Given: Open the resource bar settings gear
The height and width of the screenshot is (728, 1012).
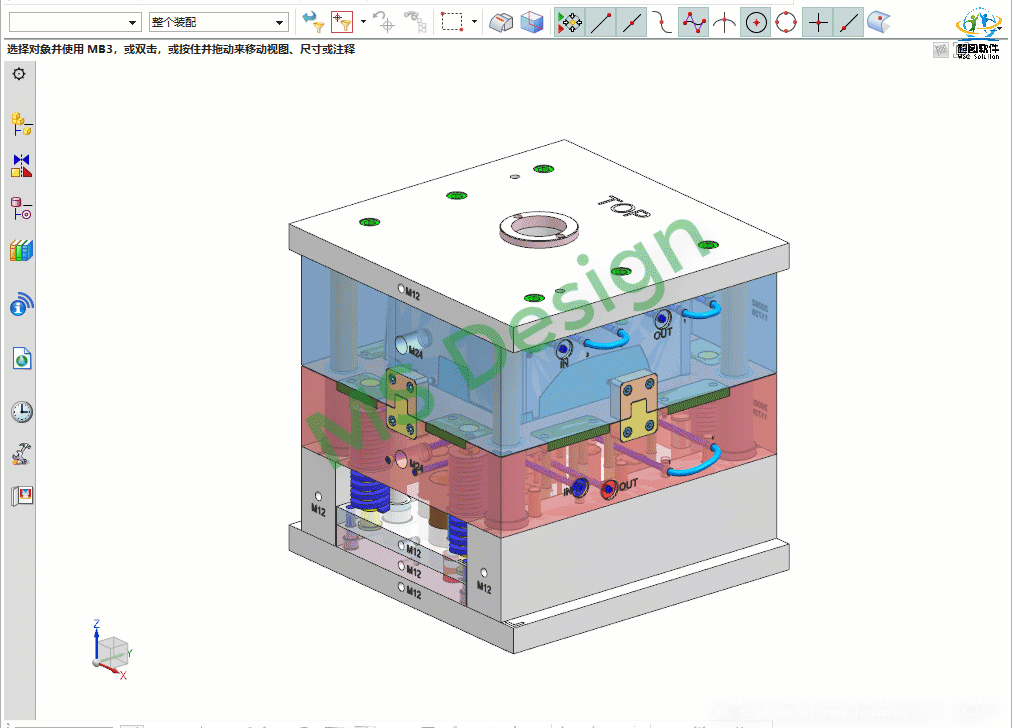Looking at the screenshot, I should coord(19,74).
